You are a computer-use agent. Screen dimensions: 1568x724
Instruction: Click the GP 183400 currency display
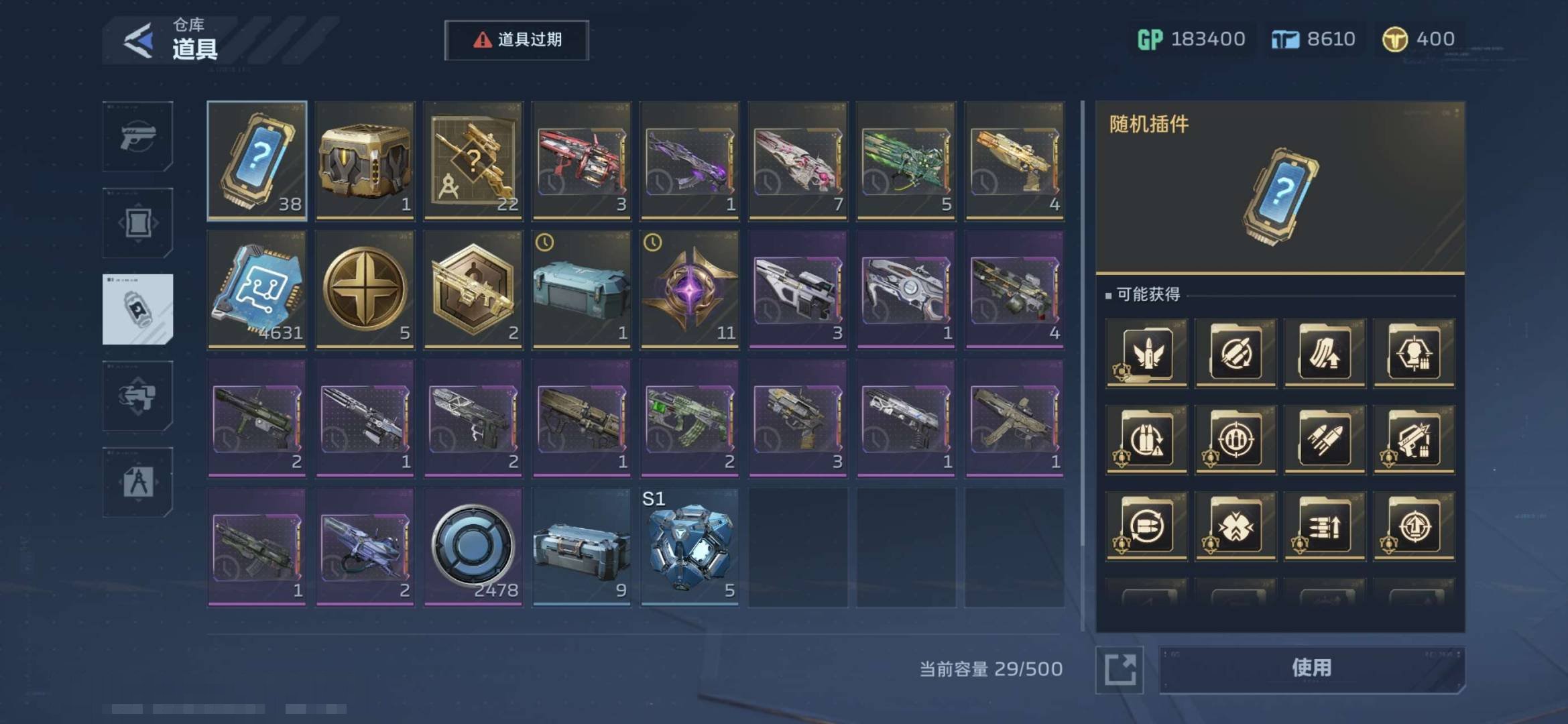[1191, 40]
